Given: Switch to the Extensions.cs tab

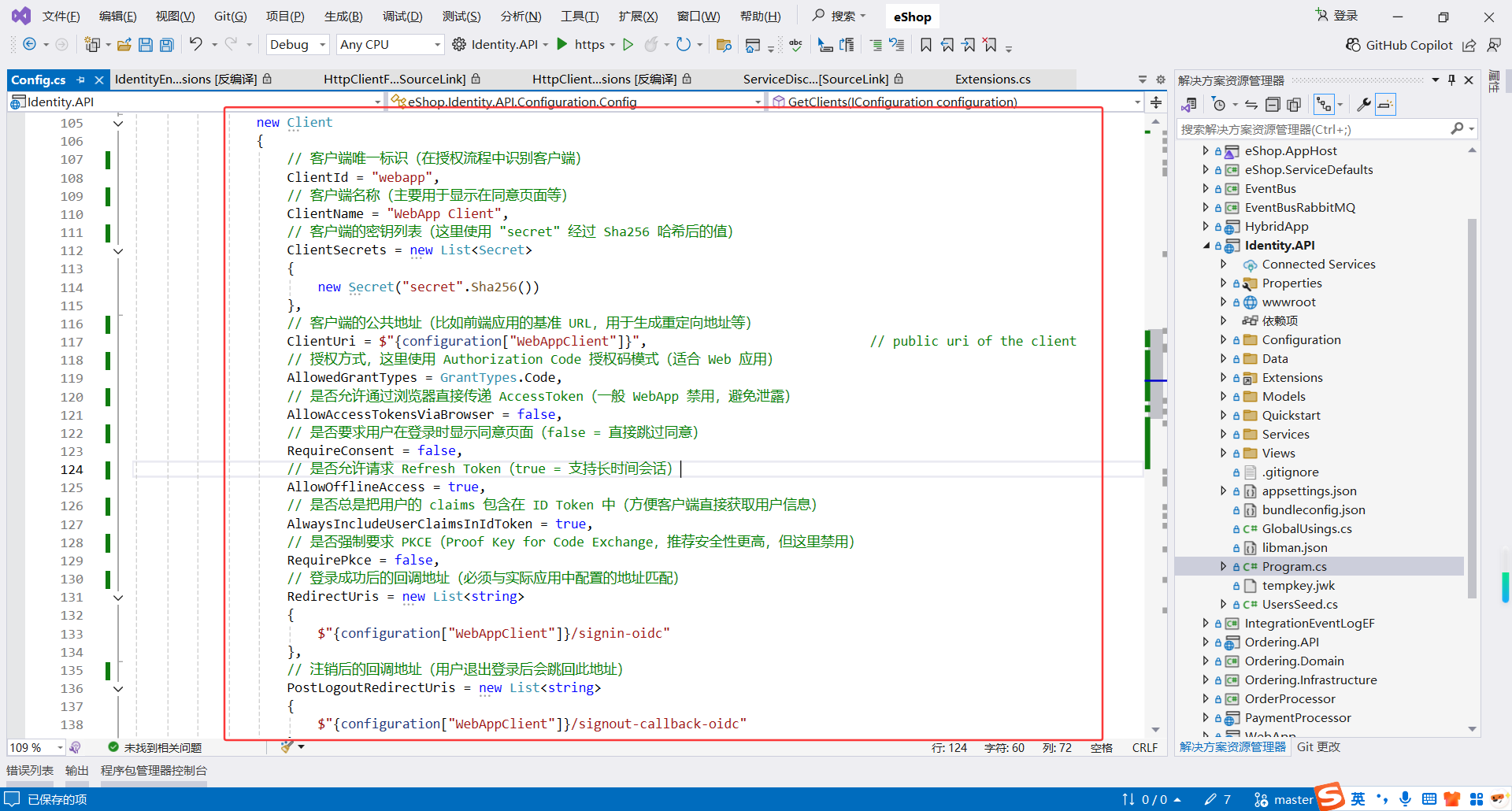Looking at the screenshot, I should tap(991, 79).
